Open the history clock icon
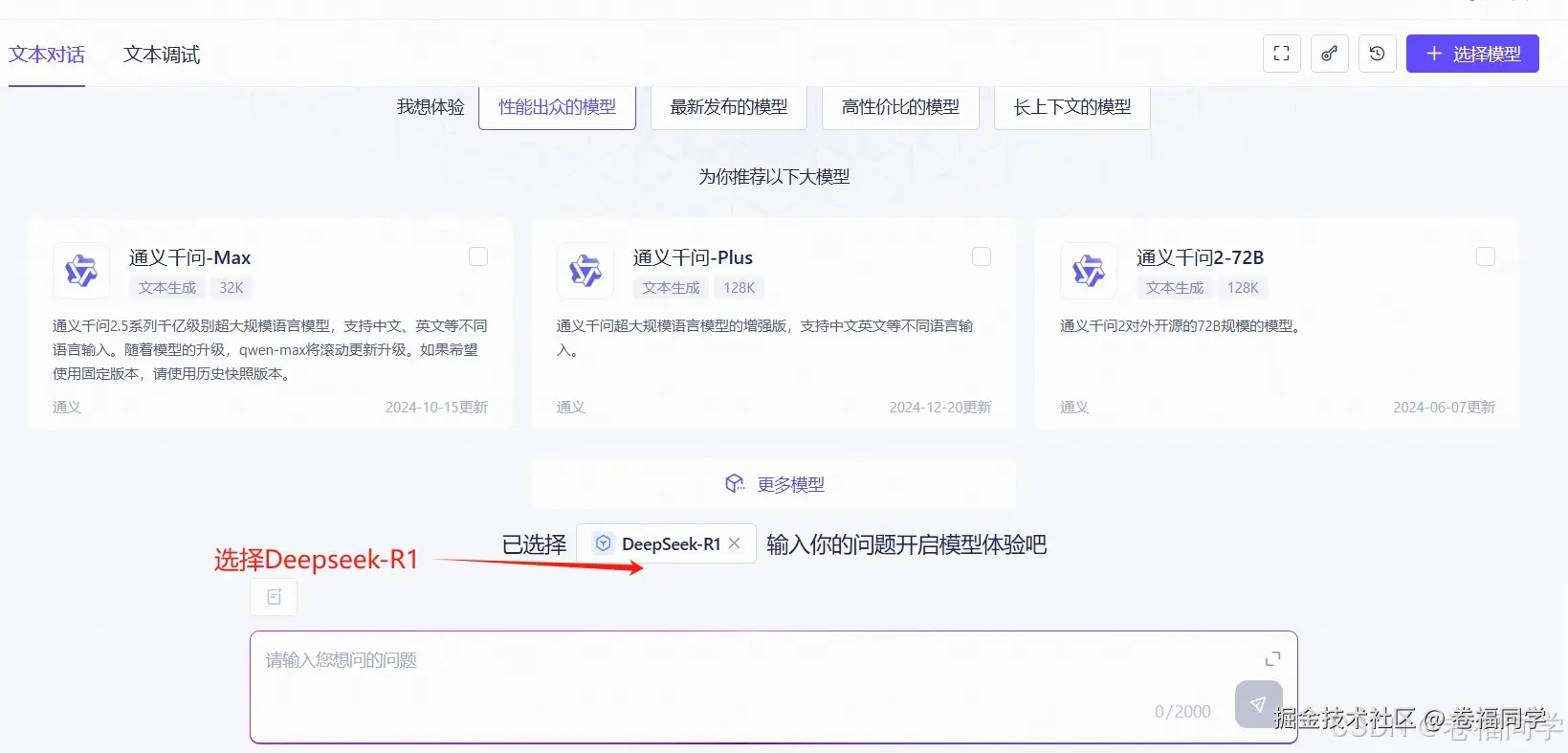1568x753 pixels. pos(1377,54)
